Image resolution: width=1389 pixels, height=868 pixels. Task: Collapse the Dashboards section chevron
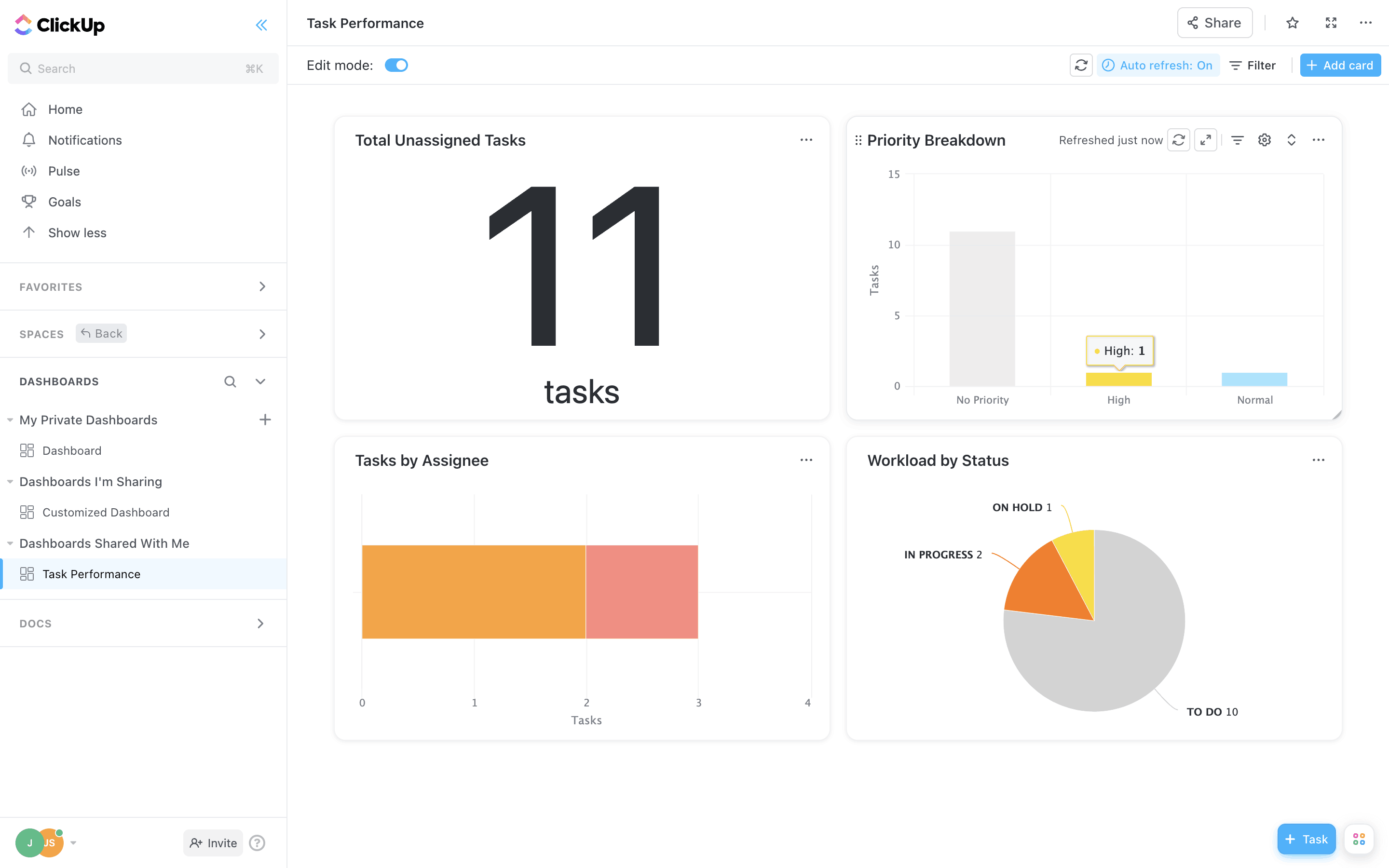point(260,382)
